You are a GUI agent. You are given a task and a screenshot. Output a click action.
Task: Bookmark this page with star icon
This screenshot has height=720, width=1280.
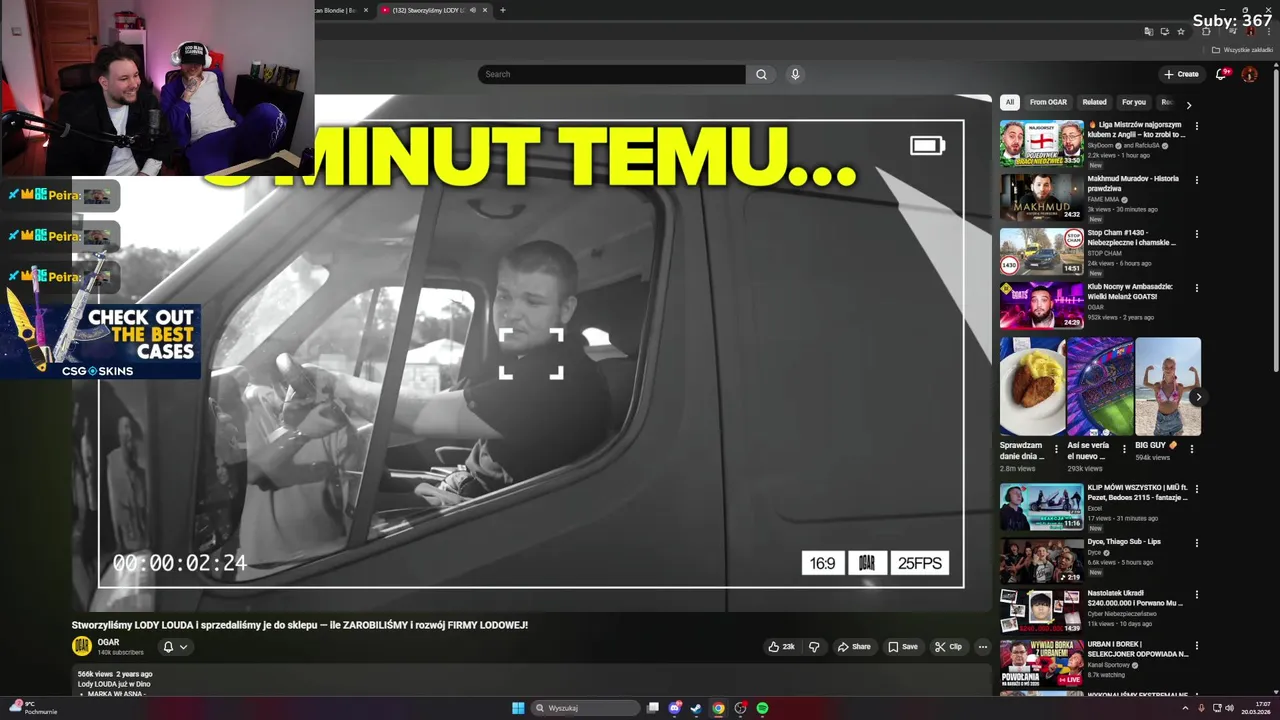(x=1181, y=31)
